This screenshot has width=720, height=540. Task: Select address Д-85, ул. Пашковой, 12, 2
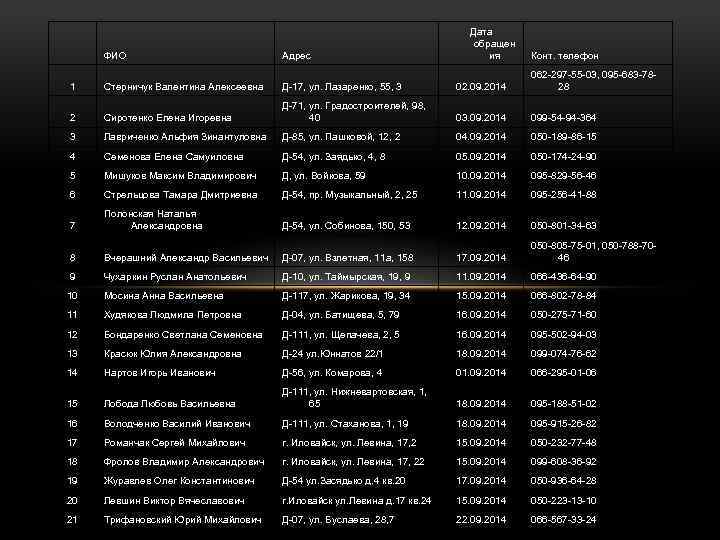pyautogui.click(x=341, y=137)
